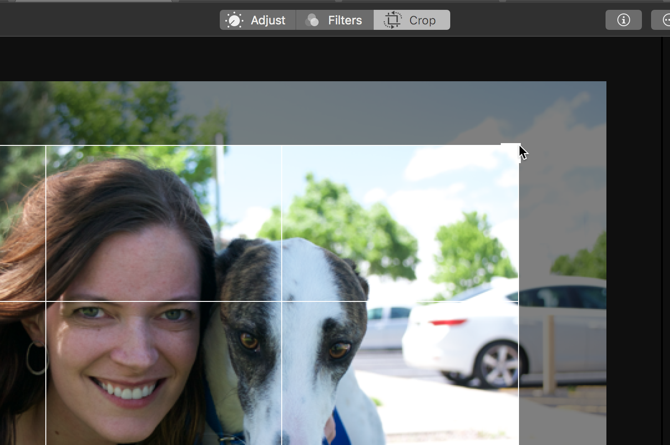Click the Crop frame icon
Image resolution: width=670 pixels, height=445 pixels.
[x=392, y=20]
